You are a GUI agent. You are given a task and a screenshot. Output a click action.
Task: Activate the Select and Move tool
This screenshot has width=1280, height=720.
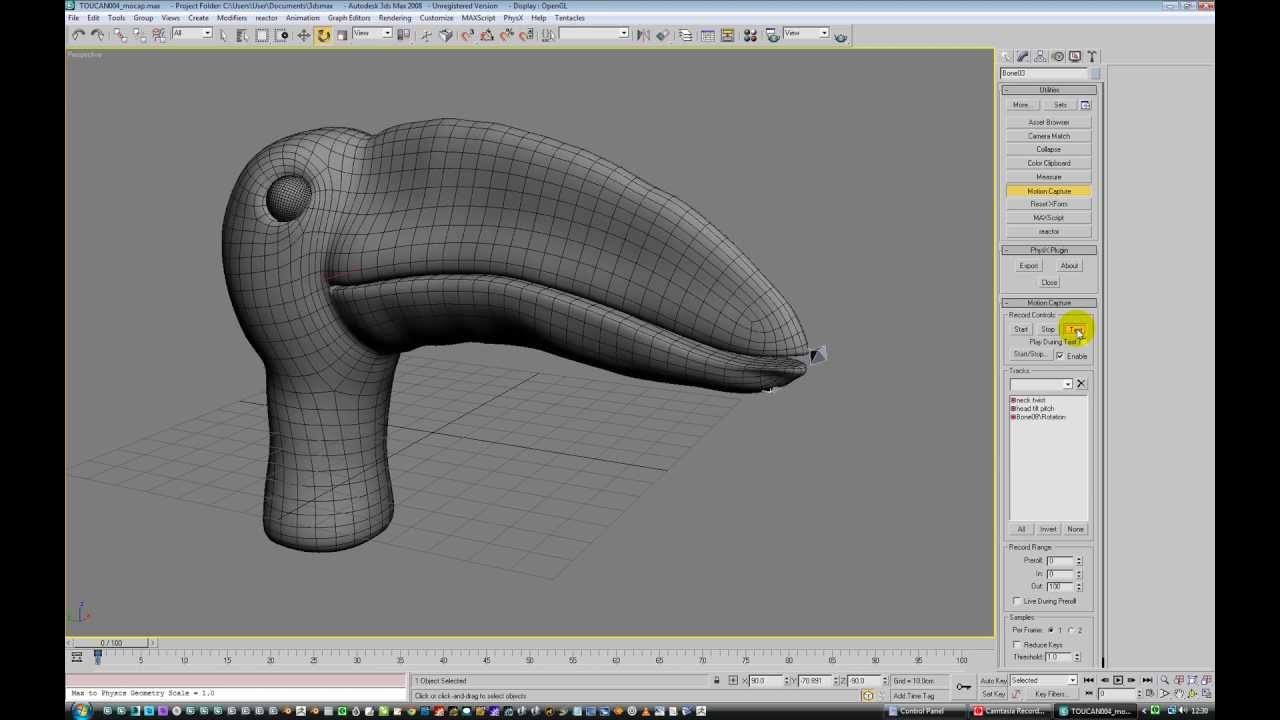[x=303, y=35]
